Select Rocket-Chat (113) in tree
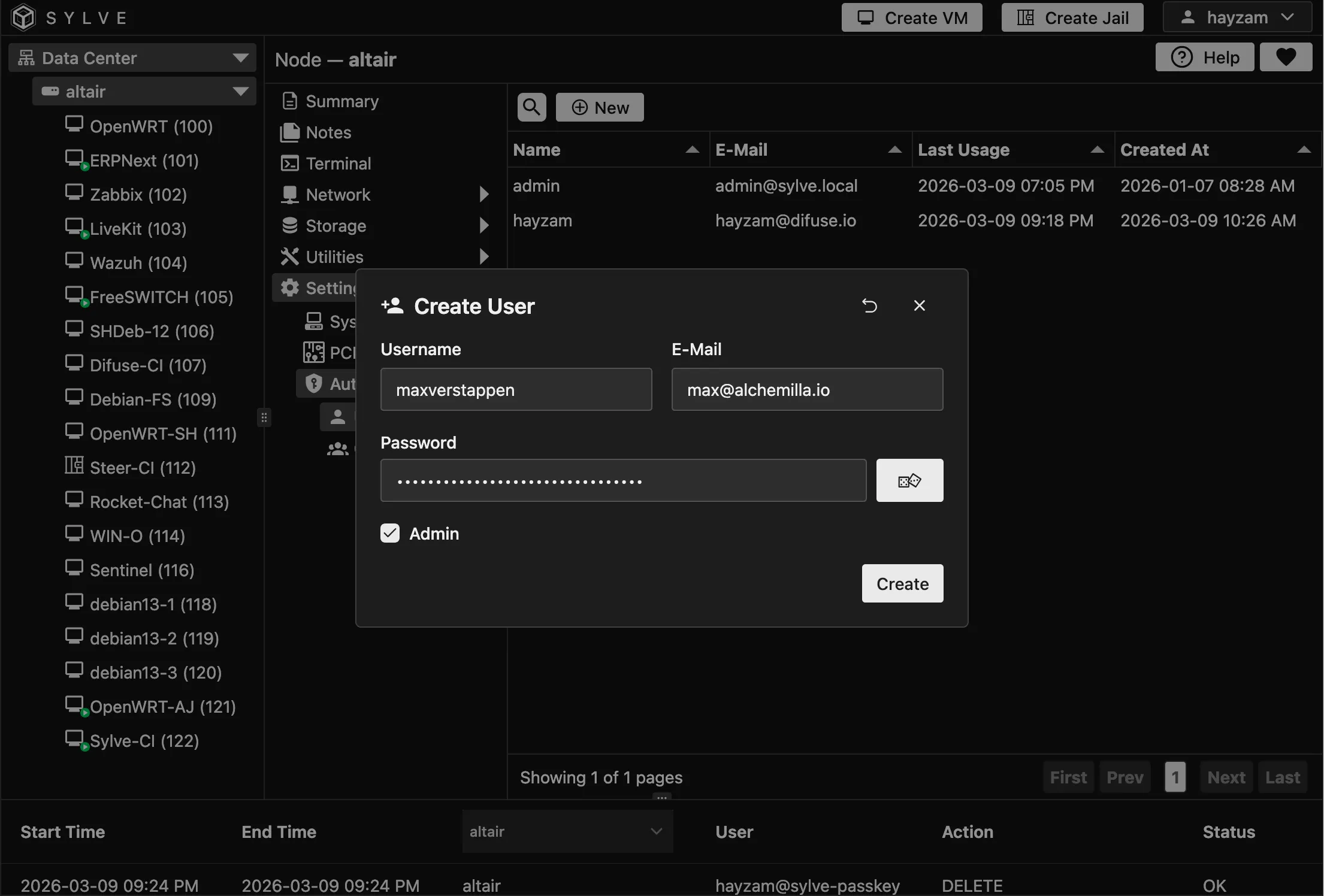Screen dimensions: 1324x896 coord(159,501)
